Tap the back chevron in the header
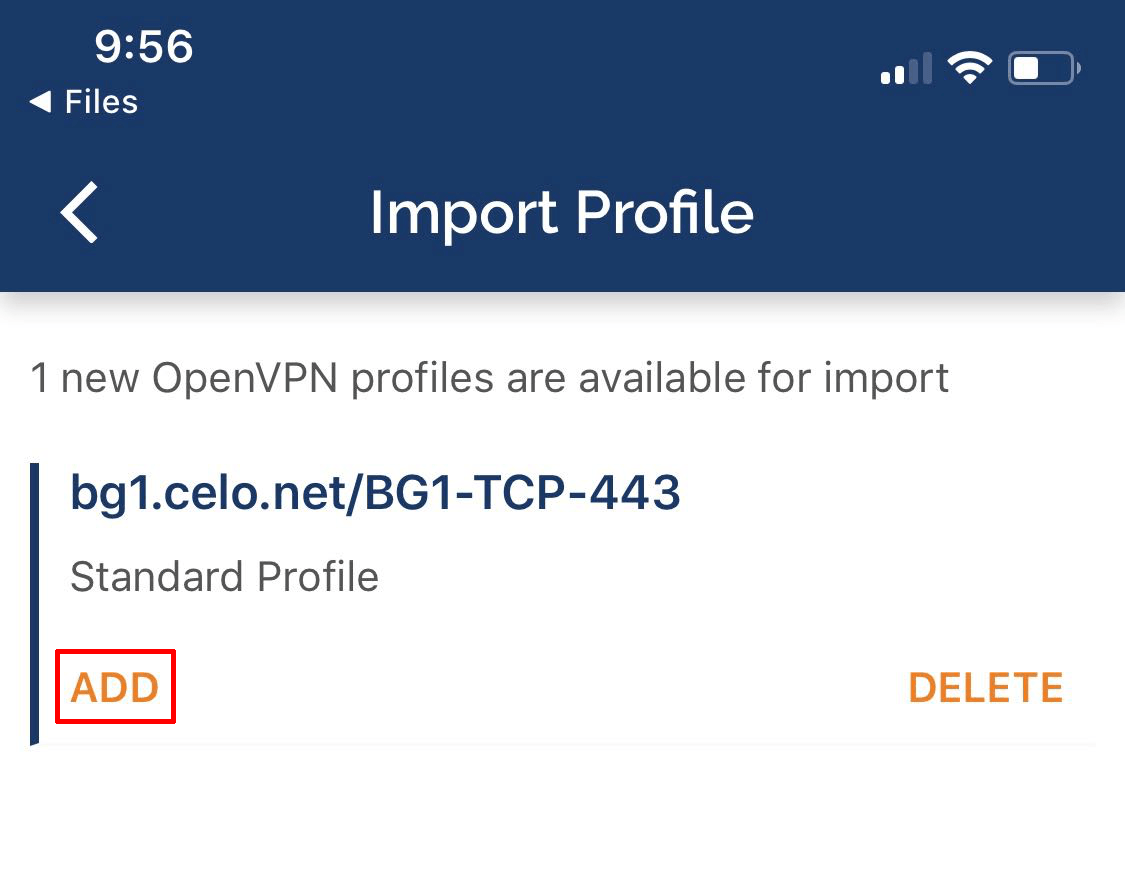Screen dimensions: 1125x894 [x=79, y=212]
